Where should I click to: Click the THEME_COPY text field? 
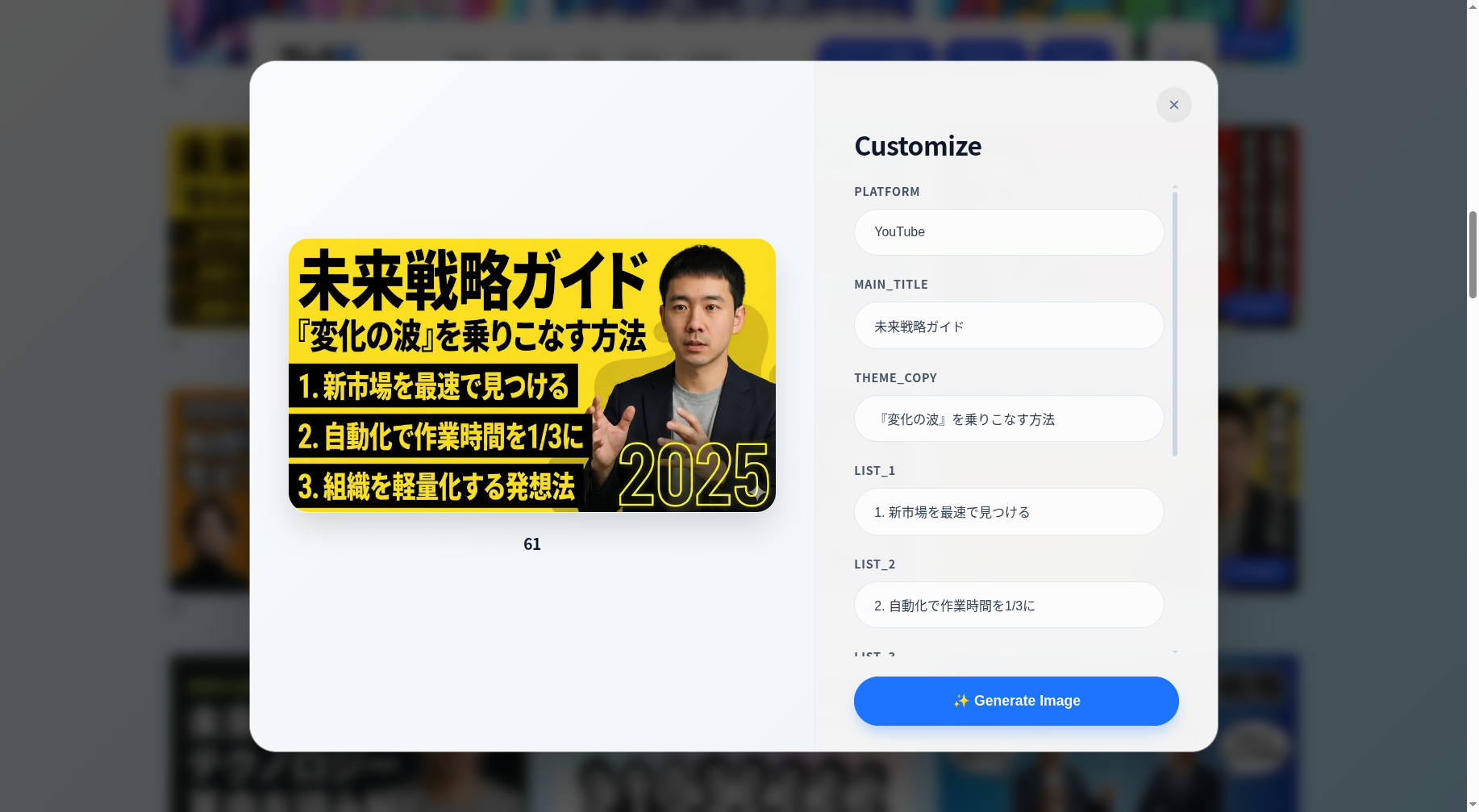click(x=1008, y=418)
